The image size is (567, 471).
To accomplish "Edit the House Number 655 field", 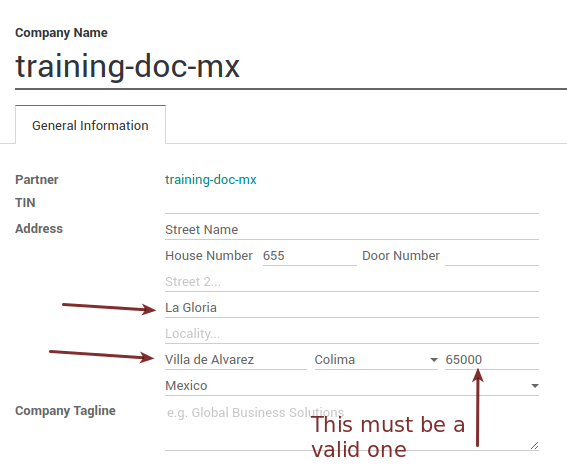I will pyautogui.click(x=310, y=256).
